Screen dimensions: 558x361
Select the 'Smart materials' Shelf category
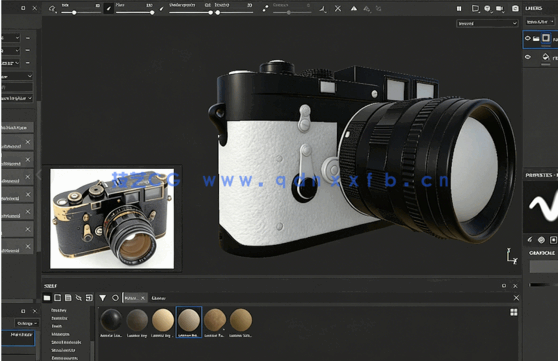pyautogui.click(x=66, y=342)
